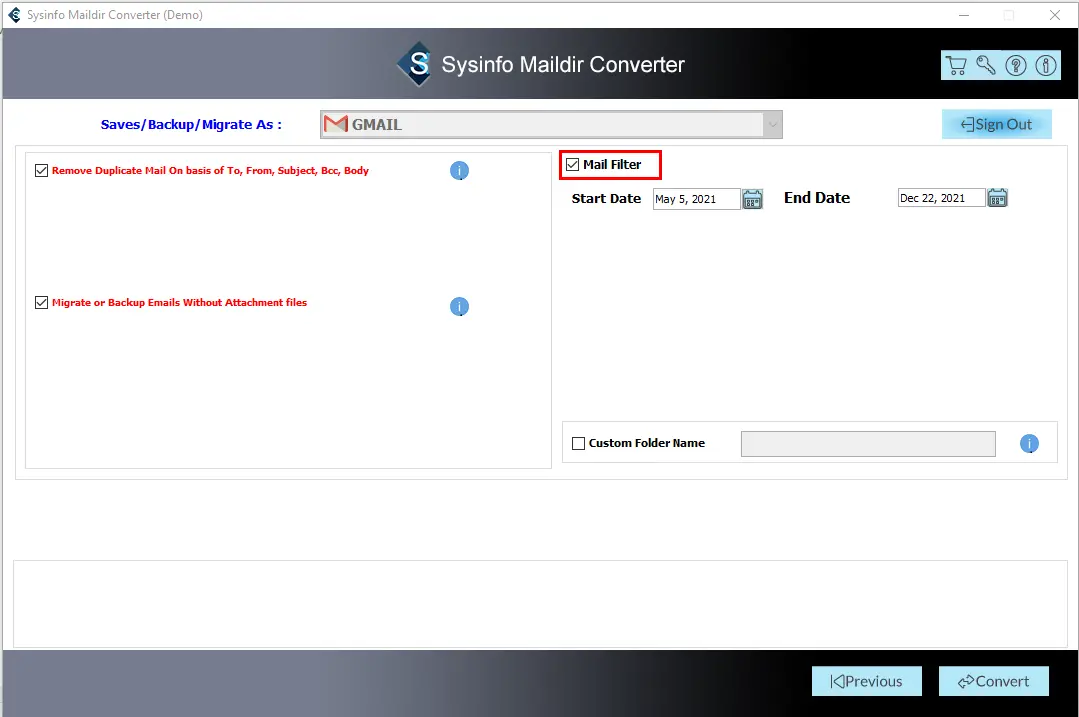Click the about info icon in header
Image resolution: width=1079 pixels, height=717 pixels.
tap(1046, 65)
